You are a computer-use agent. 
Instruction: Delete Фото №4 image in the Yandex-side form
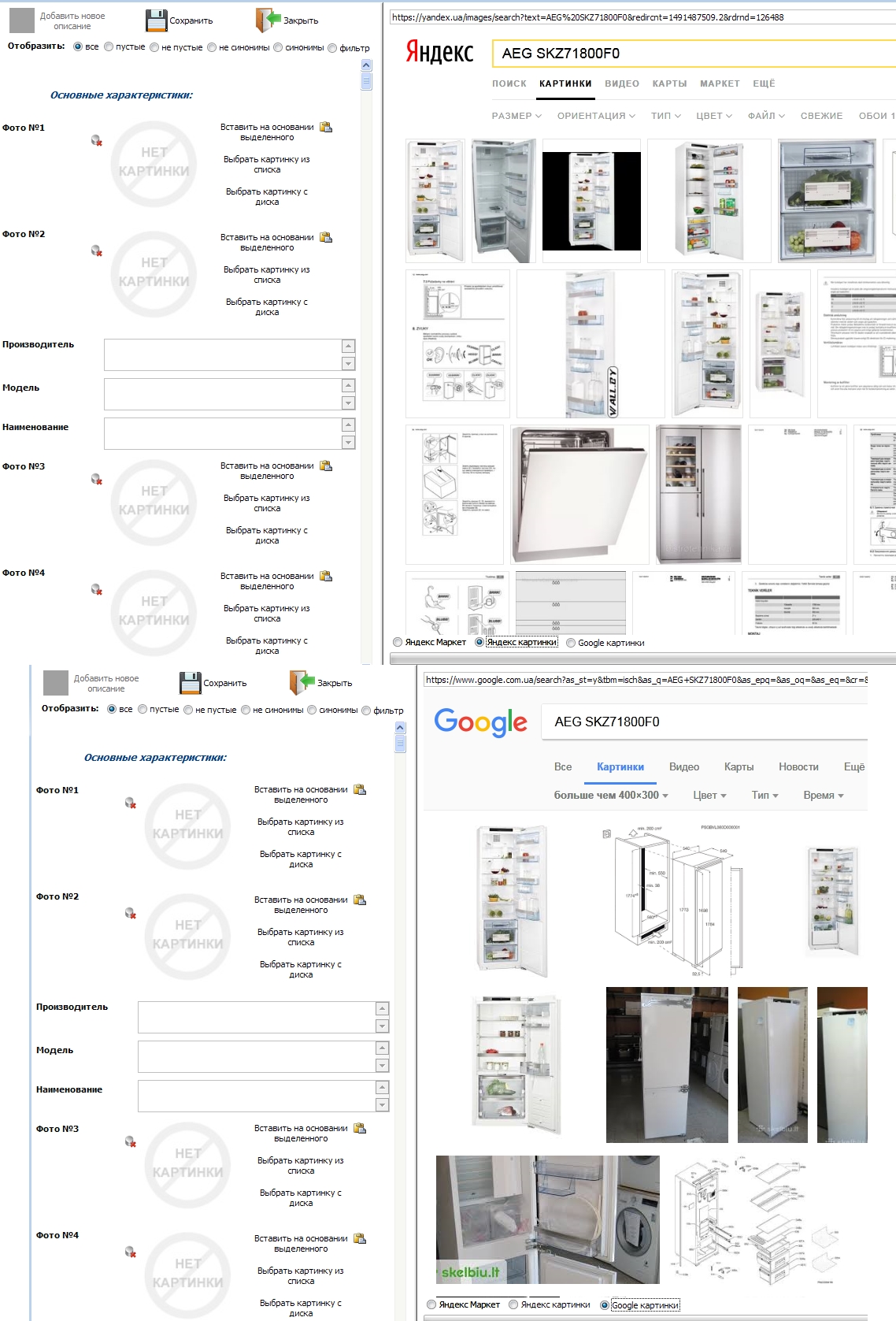pyautogui.click(x=97, y=590)
